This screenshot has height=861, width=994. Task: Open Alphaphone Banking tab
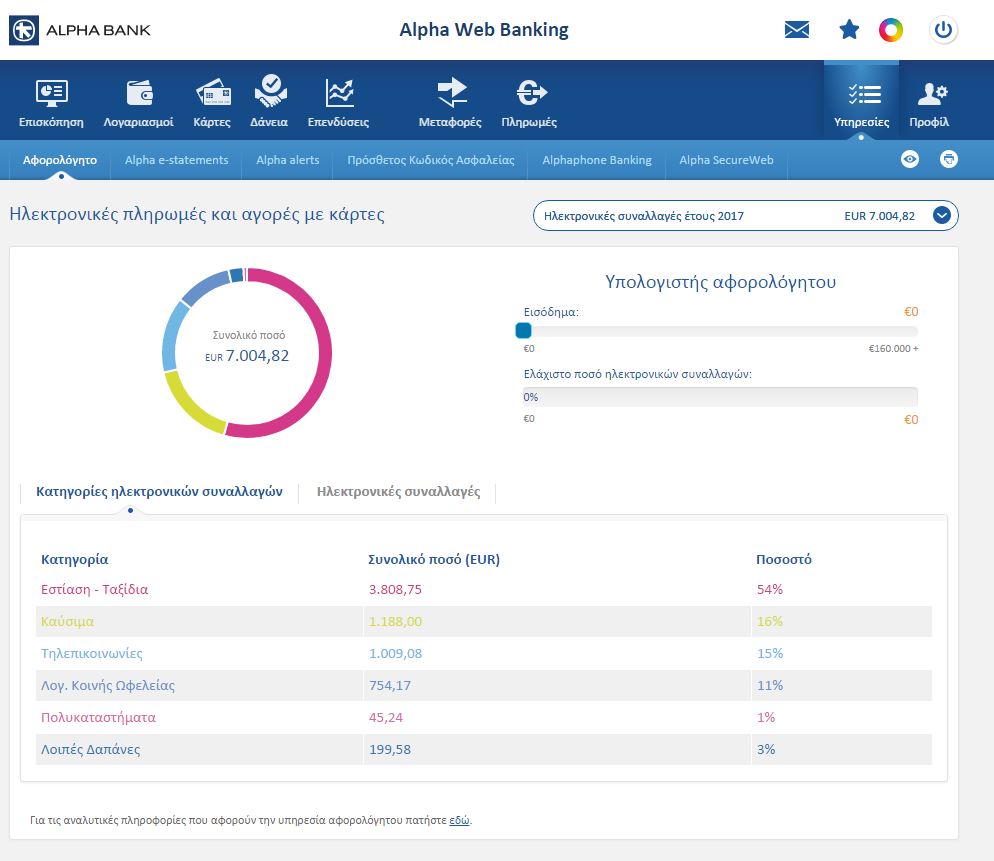[597, 160]
